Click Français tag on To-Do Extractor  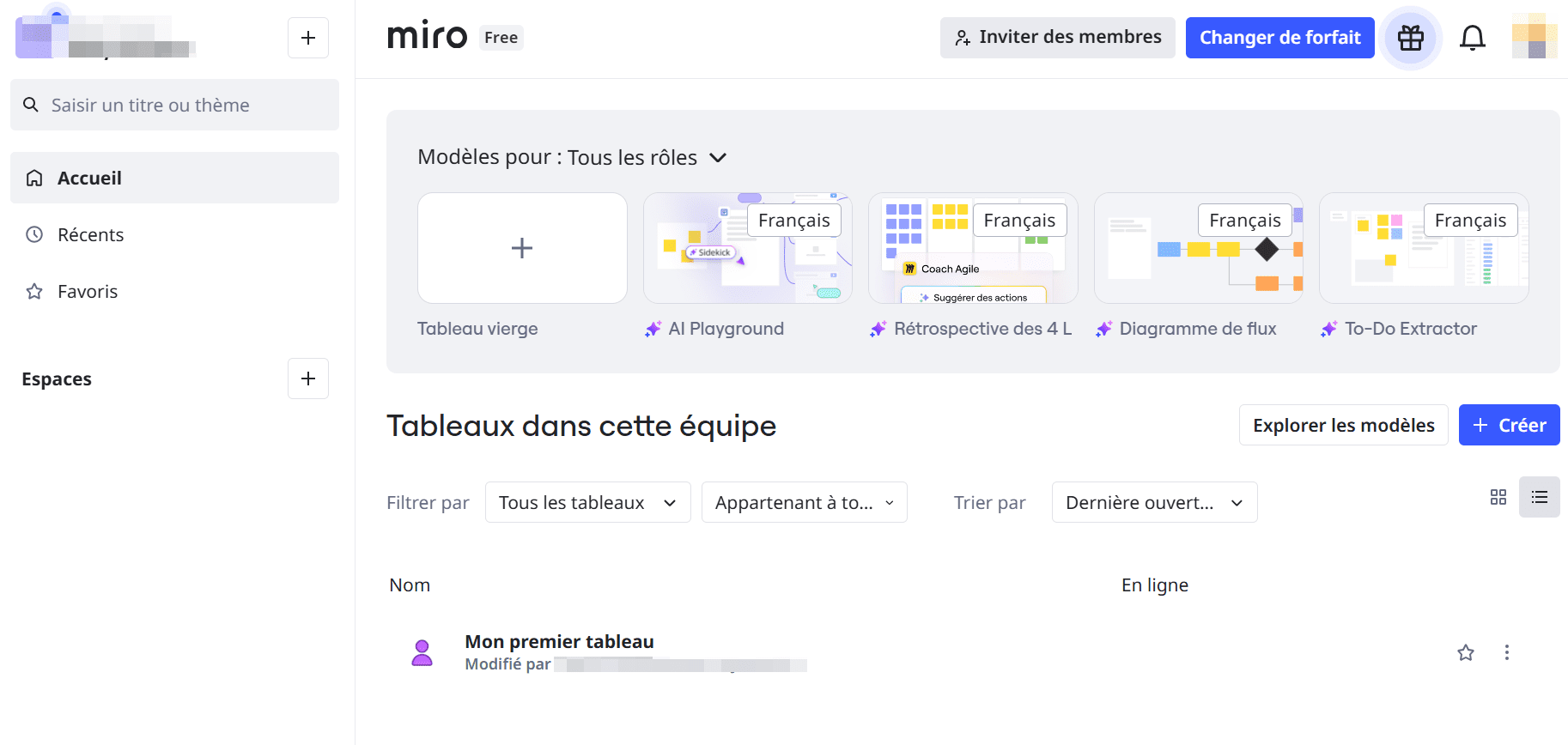pos(1471,221)
